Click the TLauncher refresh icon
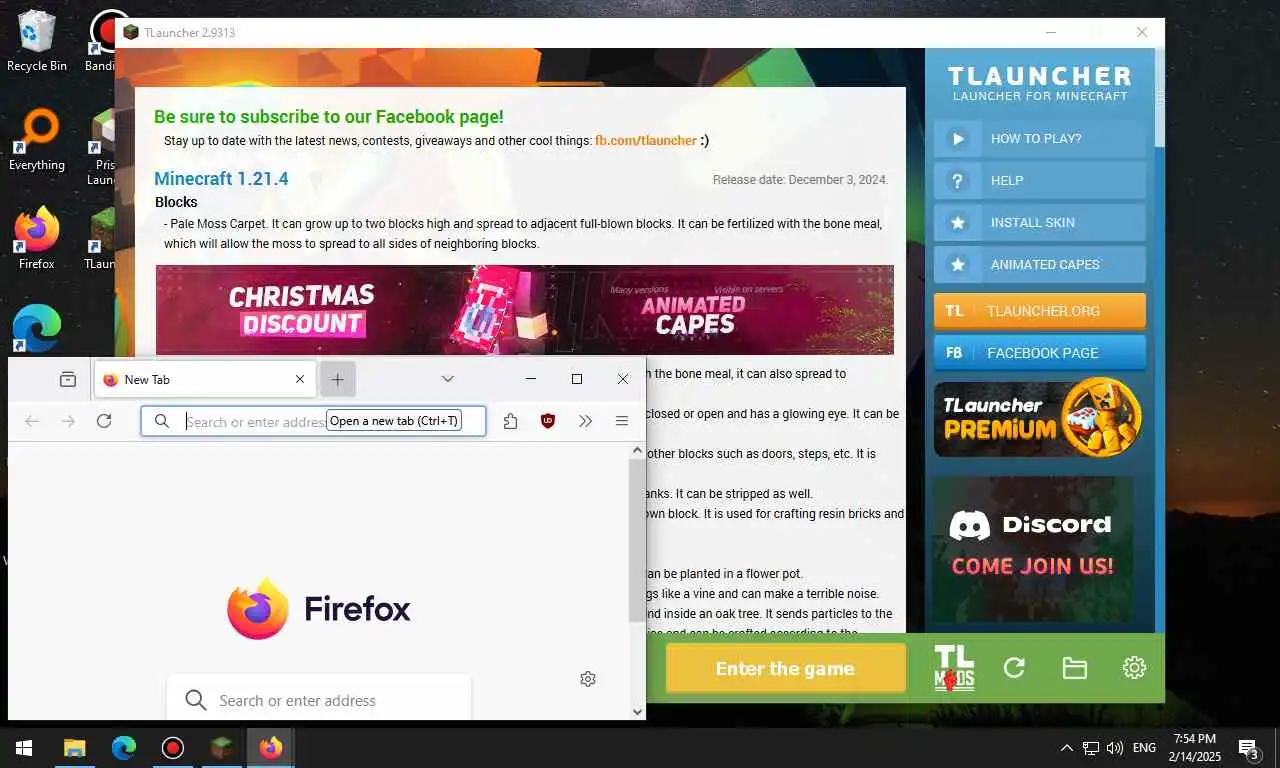1280x768 pixels. [x=1014, y=668]
